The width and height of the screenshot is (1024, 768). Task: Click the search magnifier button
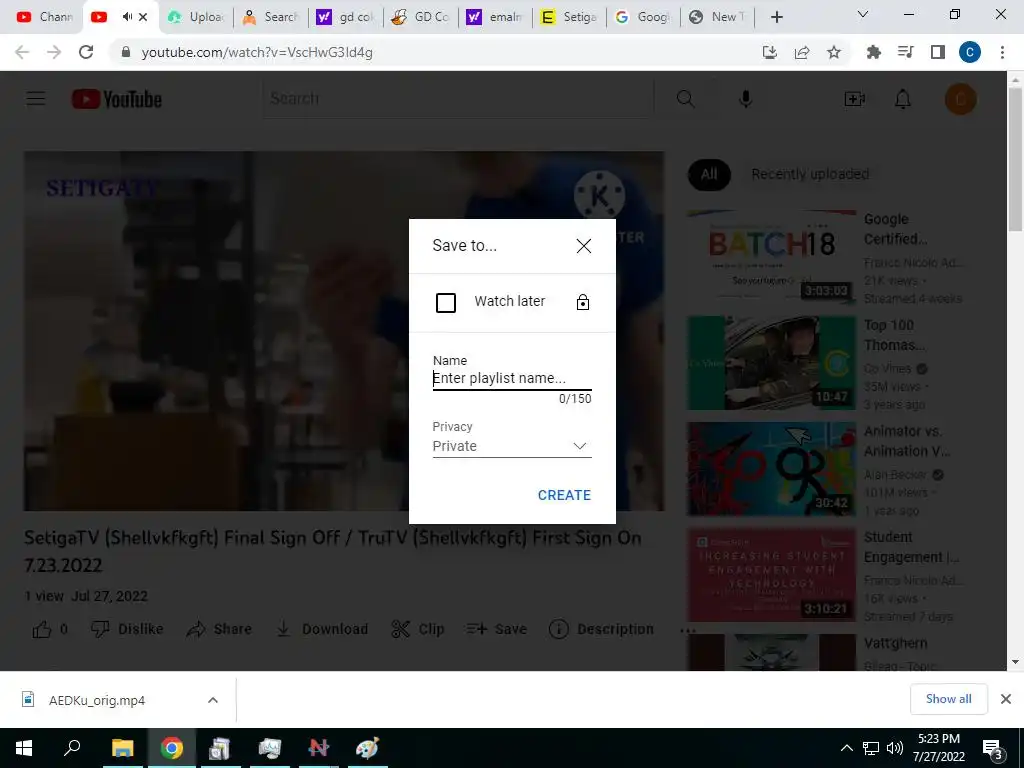point(686,99)
